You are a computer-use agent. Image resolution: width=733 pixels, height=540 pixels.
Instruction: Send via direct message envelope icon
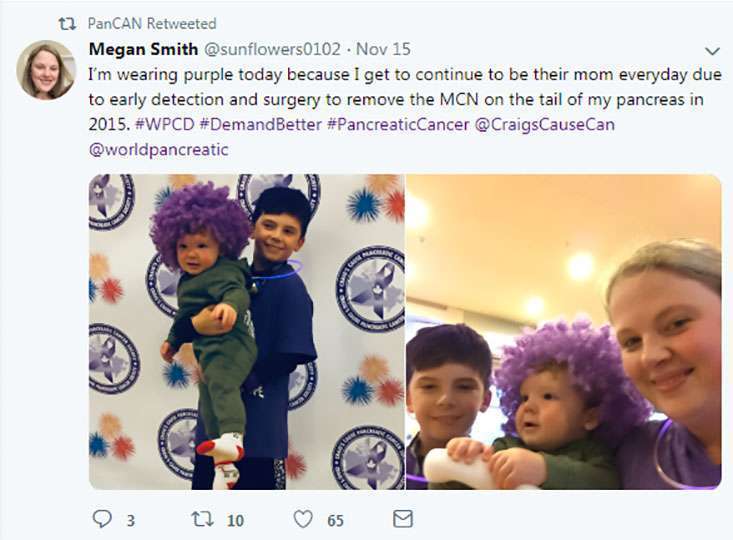[x=403, y=519]
